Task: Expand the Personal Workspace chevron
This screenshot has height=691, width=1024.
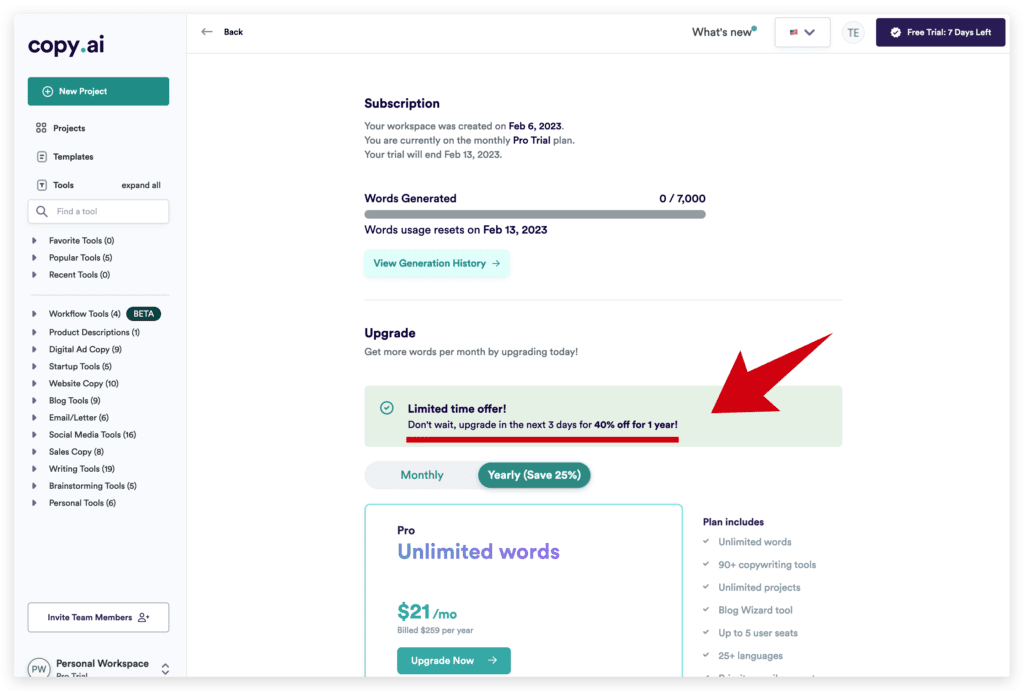Action: coord(166,667)
